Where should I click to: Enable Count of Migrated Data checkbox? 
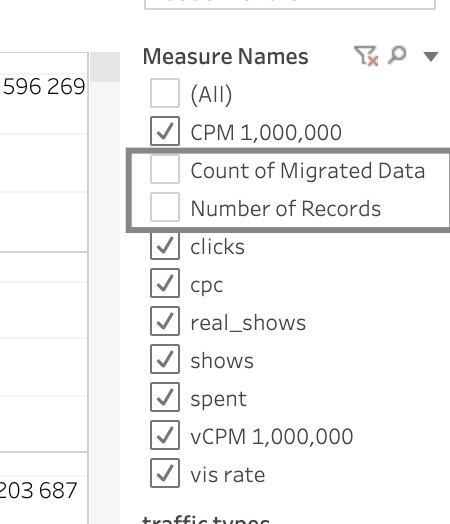(x=165, y=169)
